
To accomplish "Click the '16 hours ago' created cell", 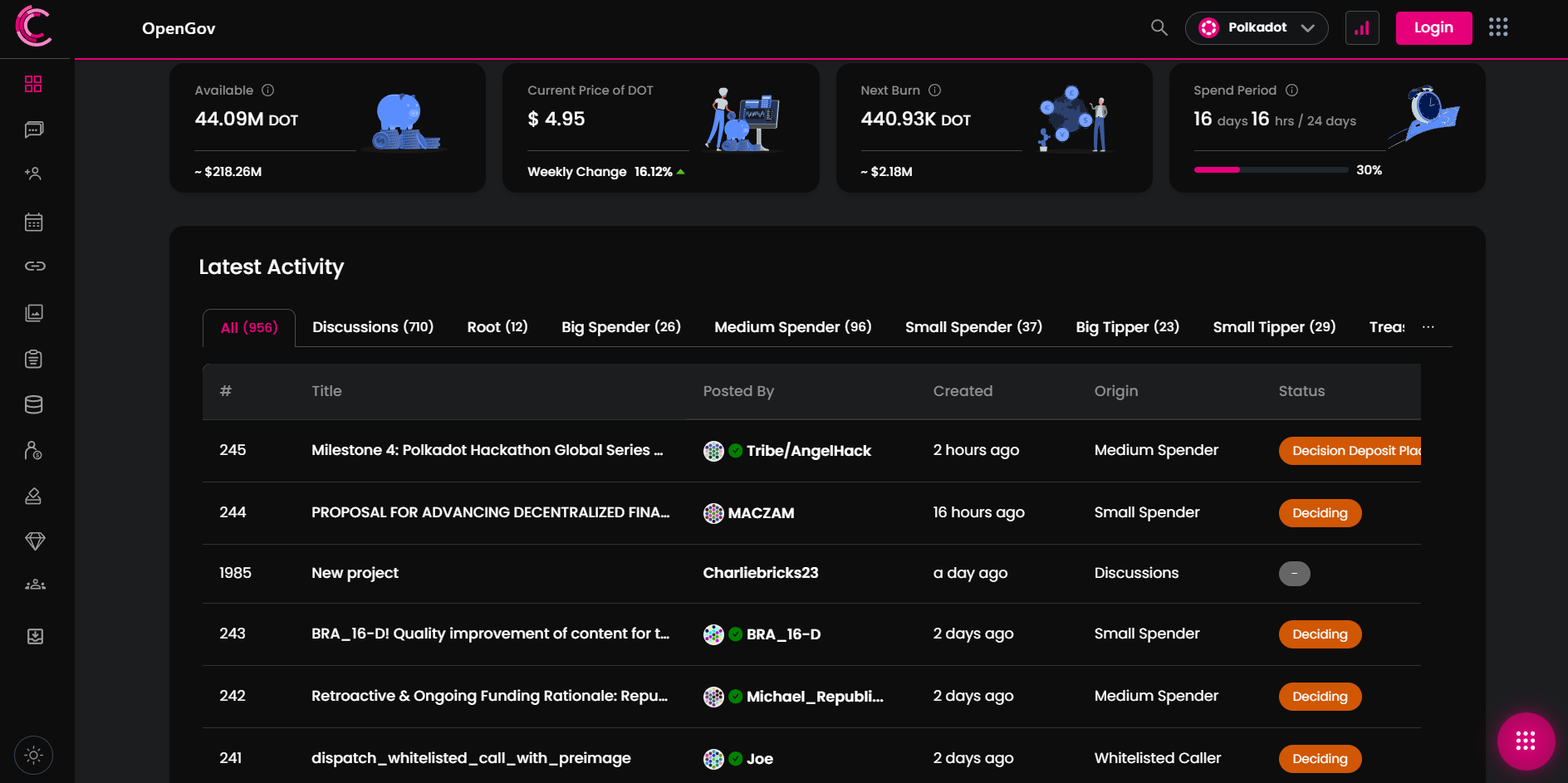I will [x=978, y=512].
